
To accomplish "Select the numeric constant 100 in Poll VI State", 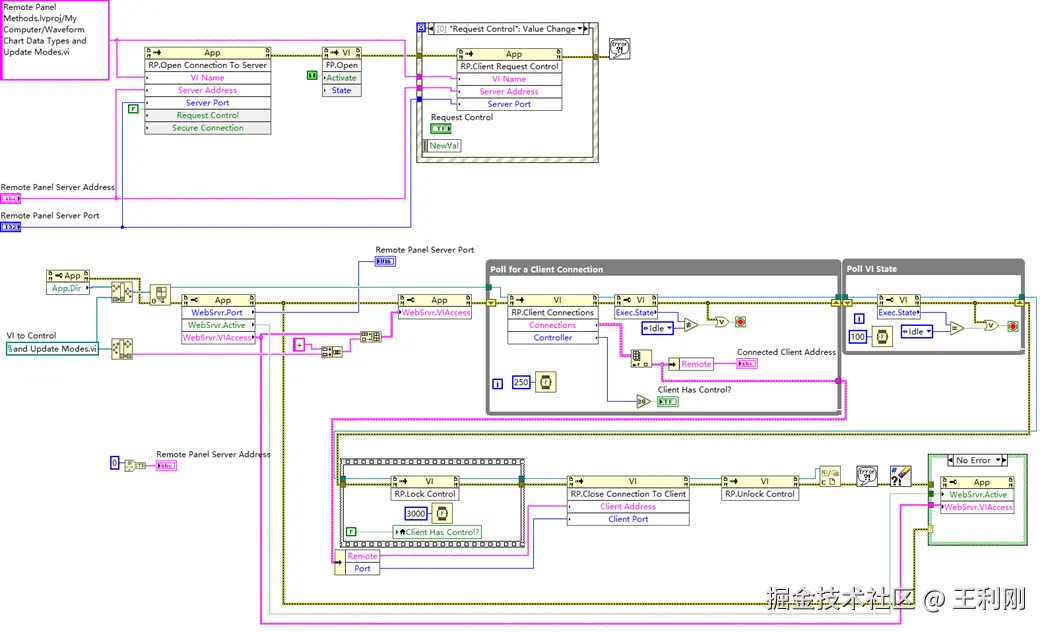I will click(x=858, y=337).
